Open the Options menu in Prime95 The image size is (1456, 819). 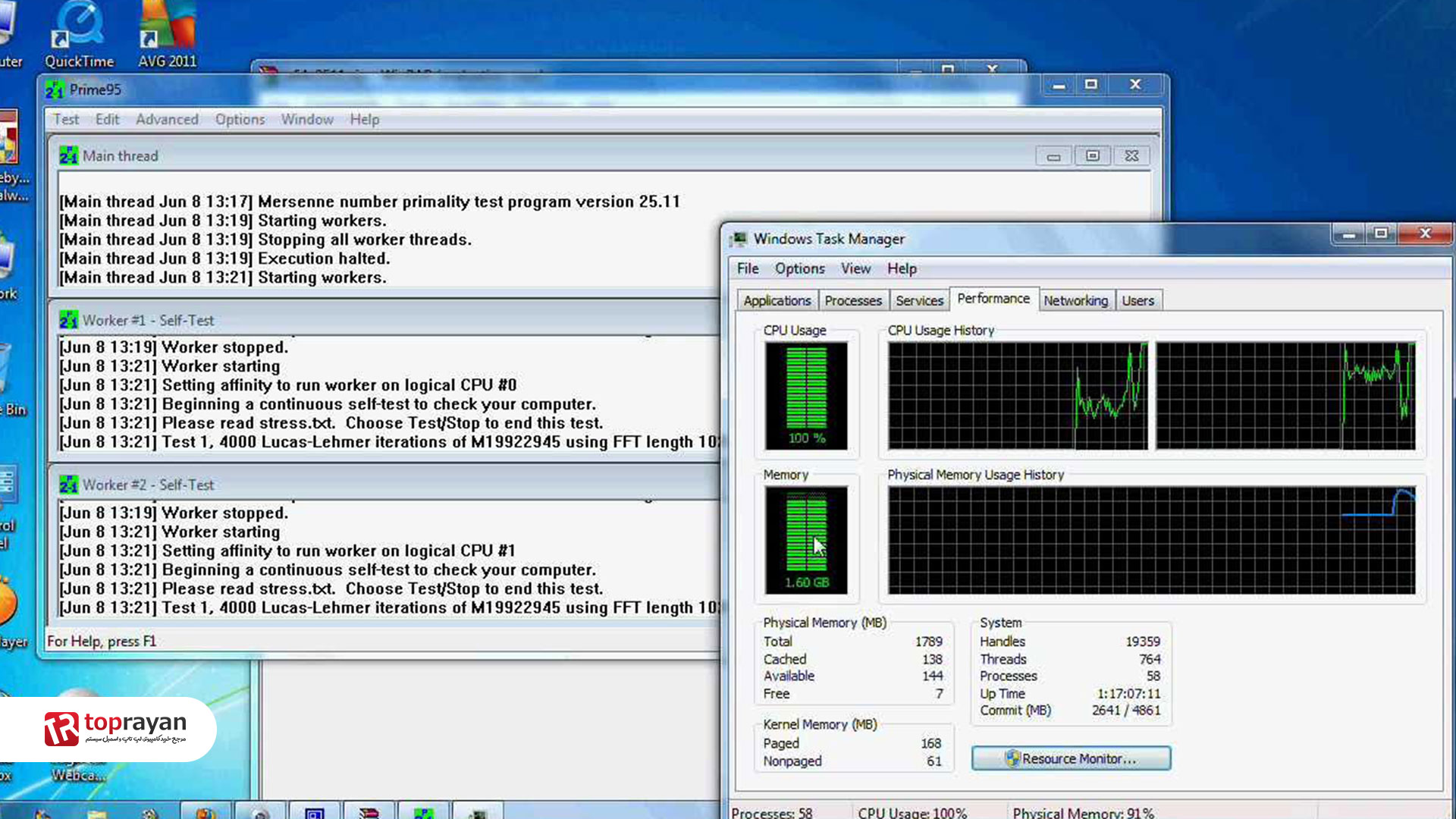(x=239, y=119)
